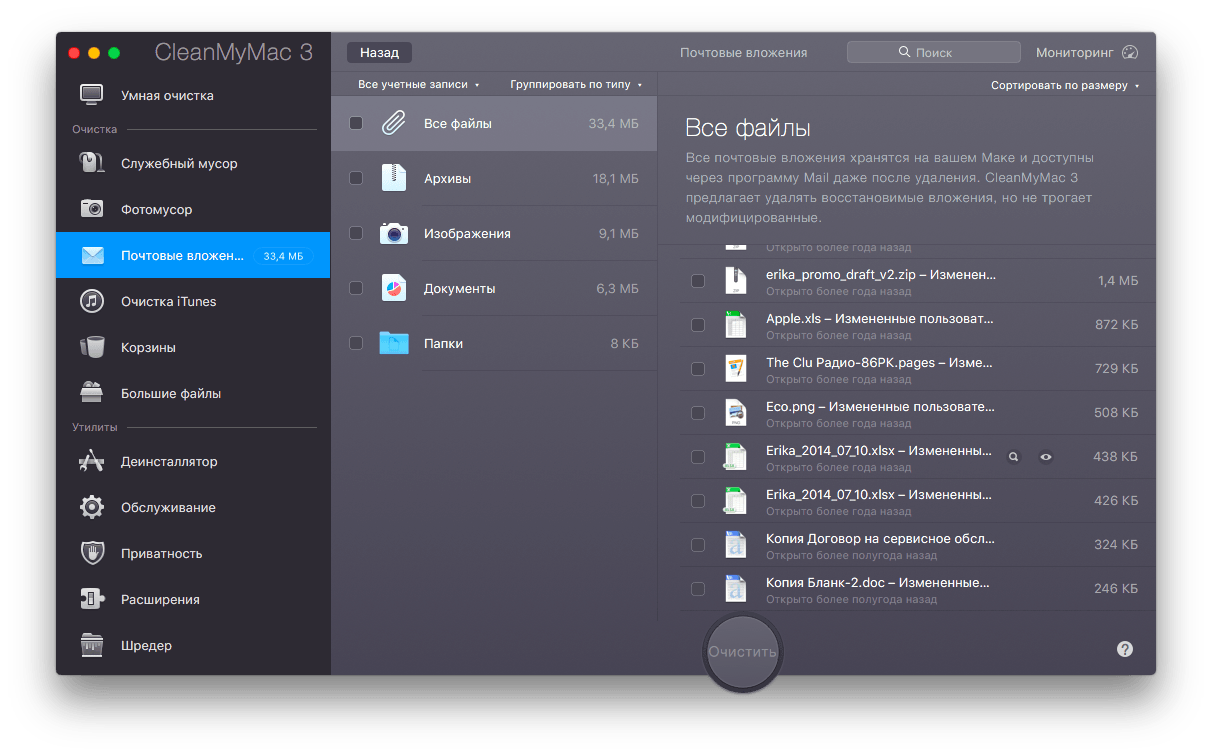Open Сортировать по размеру dropdown

[1065, 86]
